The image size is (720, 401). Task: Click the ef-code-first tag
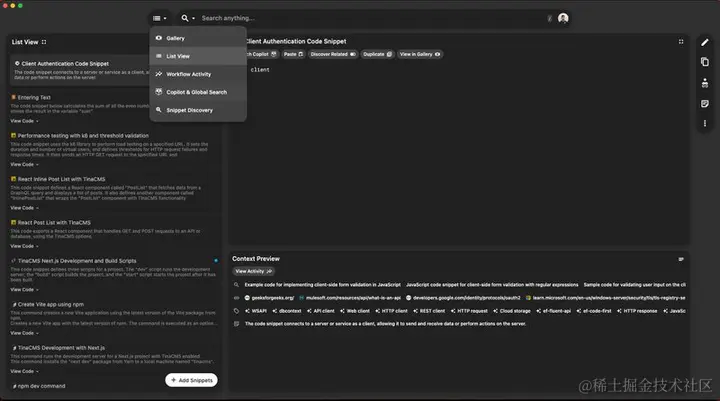click(x=594, y=311)
